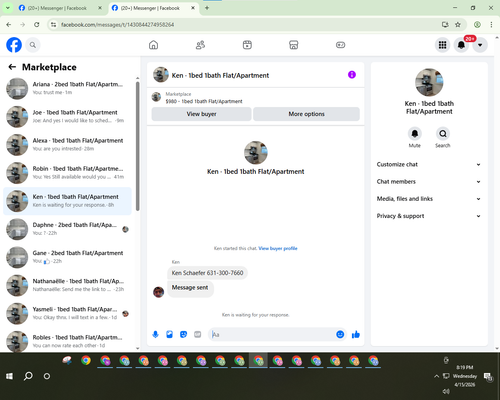Click the address bar URL
This screenshot has height=400, width=500.
point(117,25)
